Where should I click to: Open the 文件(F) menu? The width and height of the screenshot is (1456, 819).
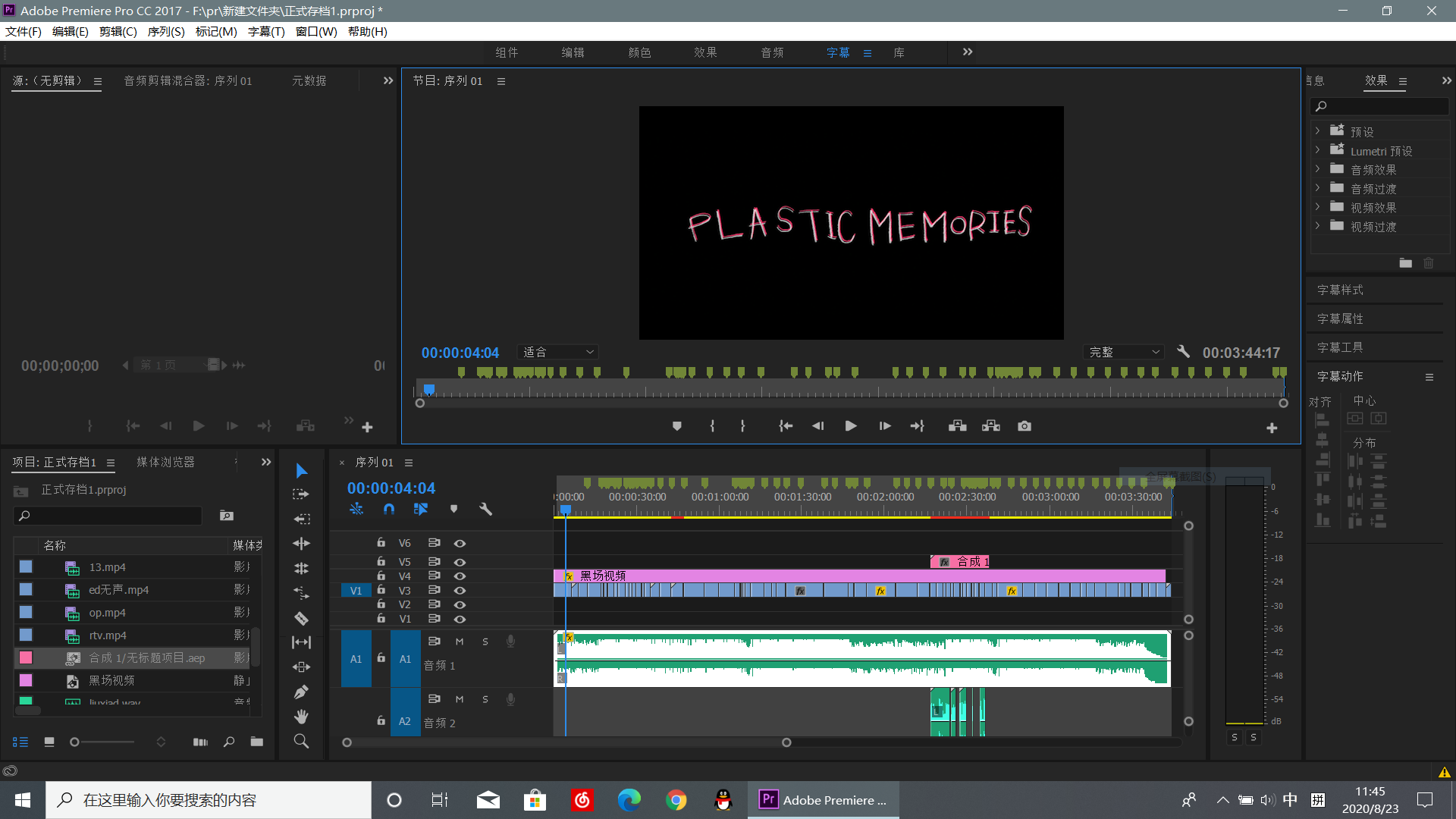24,31
